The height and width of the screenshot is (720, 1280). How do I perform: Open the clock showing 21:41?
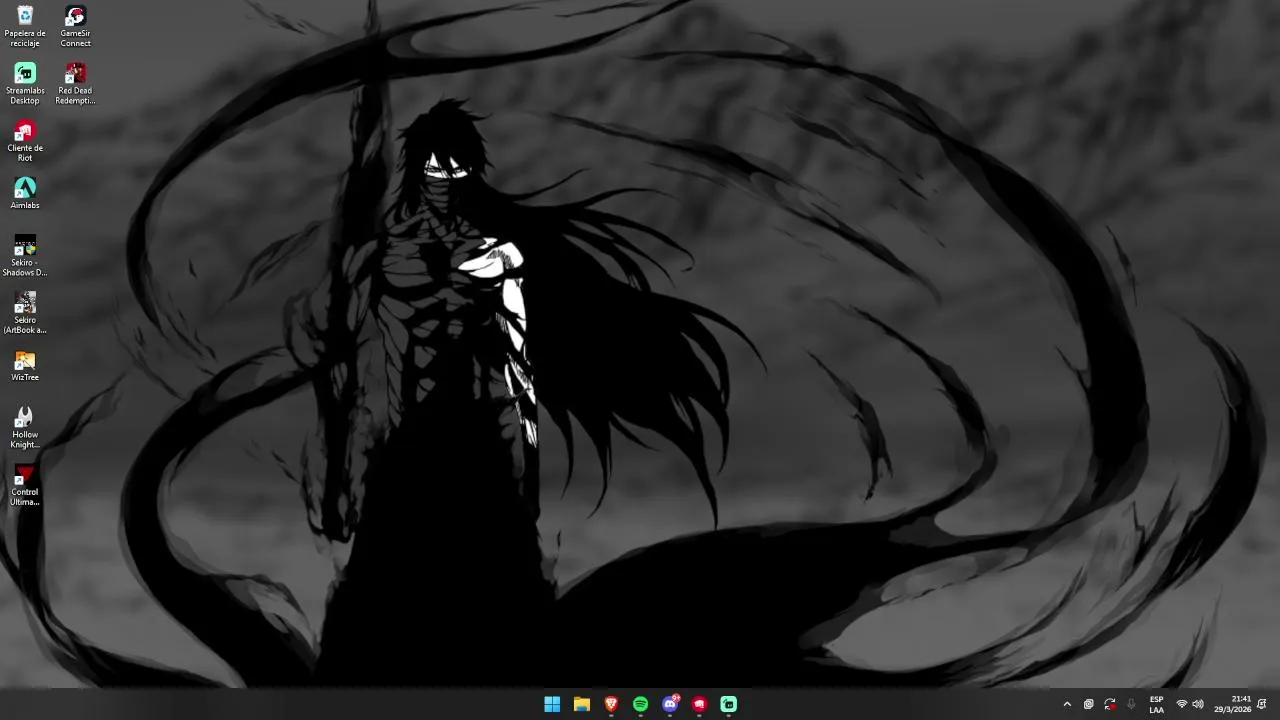pos(1233,704)
